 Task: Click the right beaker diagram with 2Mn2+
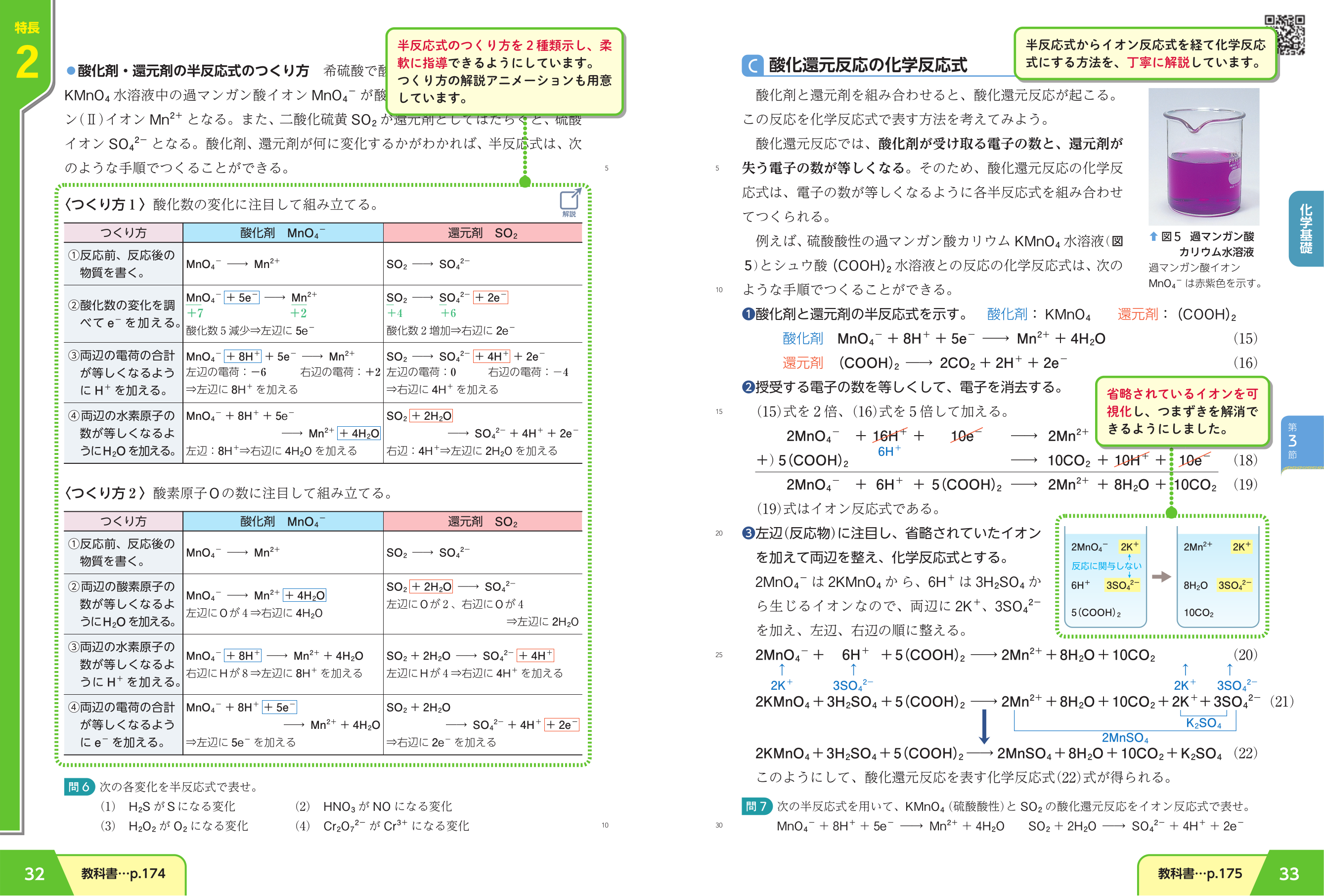point(1218,577)
